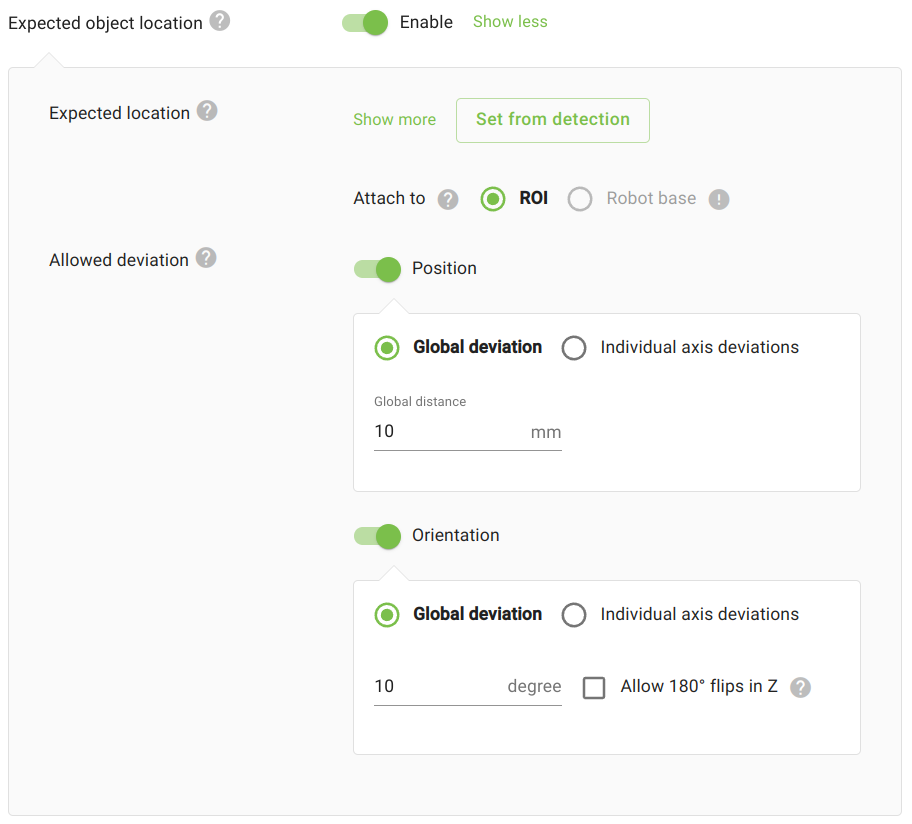Select Global deviation under Orientation

point(387,614)
